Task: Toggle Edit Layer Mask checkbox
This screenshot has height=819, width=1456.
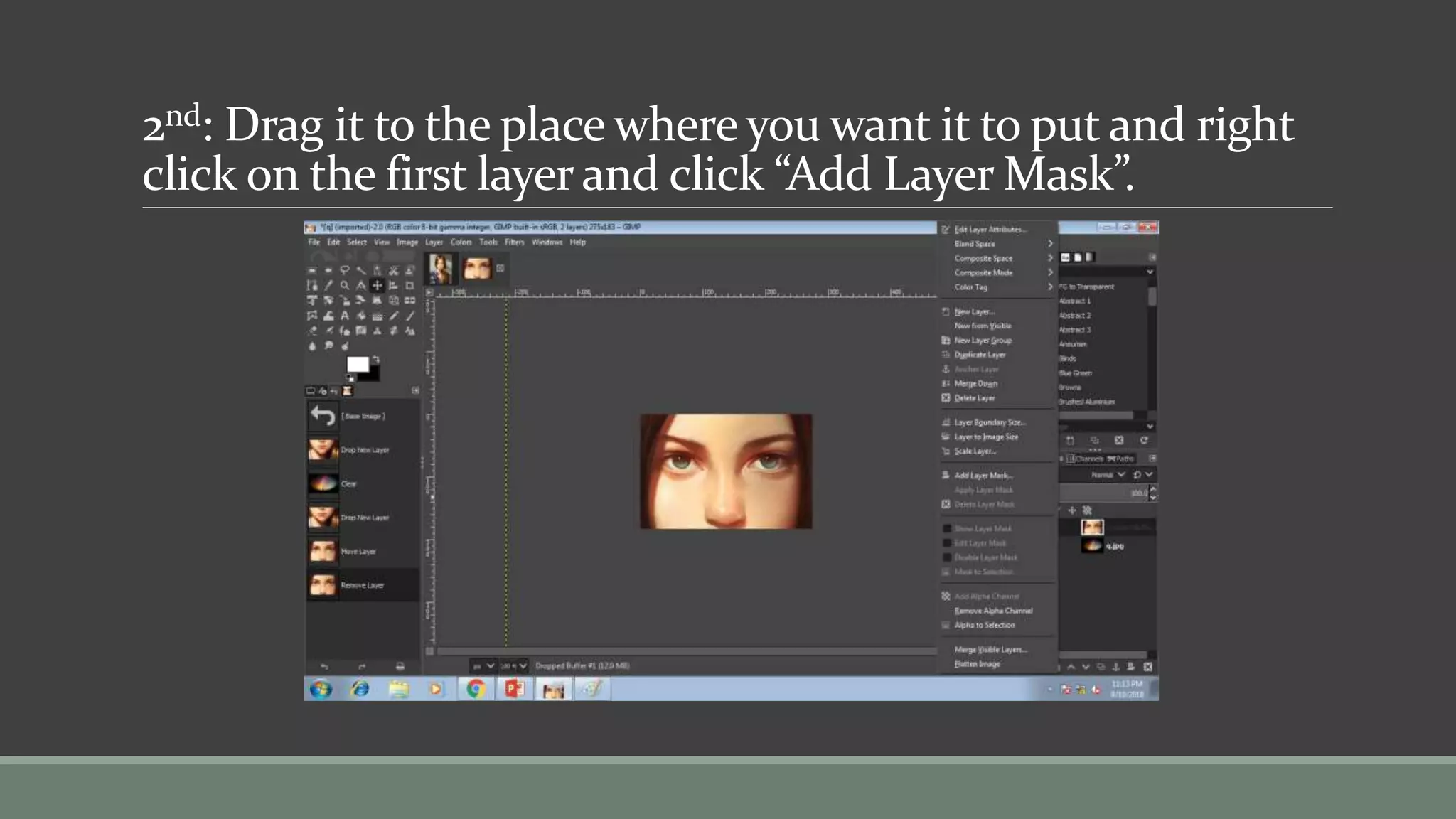Action: [947, 543]
